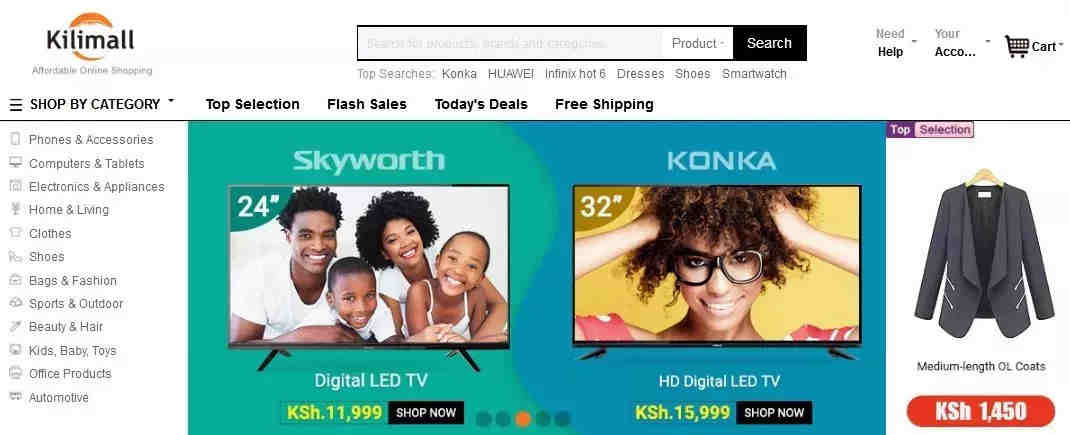Screen dimensions: 1070x435
Task: Open the shopping cart icon
Action: point(1017,46)
